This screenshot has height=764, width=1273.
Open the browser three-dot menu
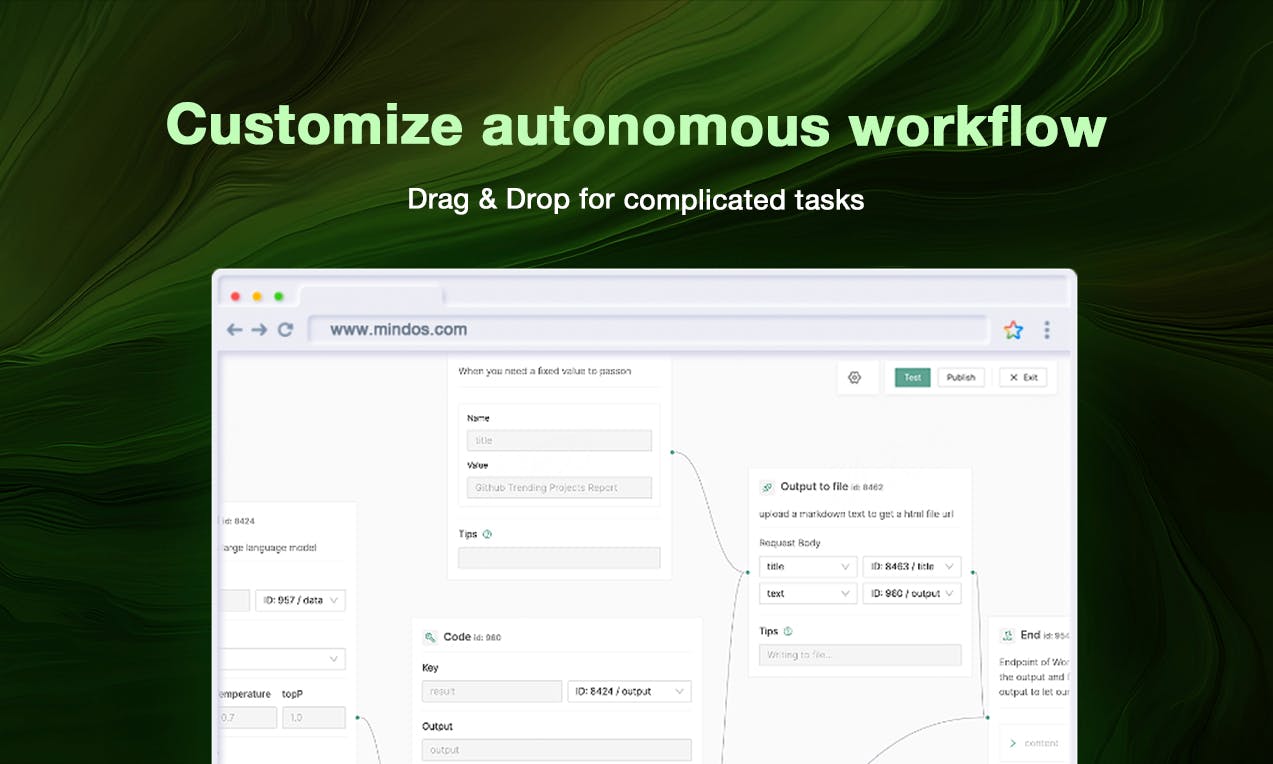pos(1047,330)
